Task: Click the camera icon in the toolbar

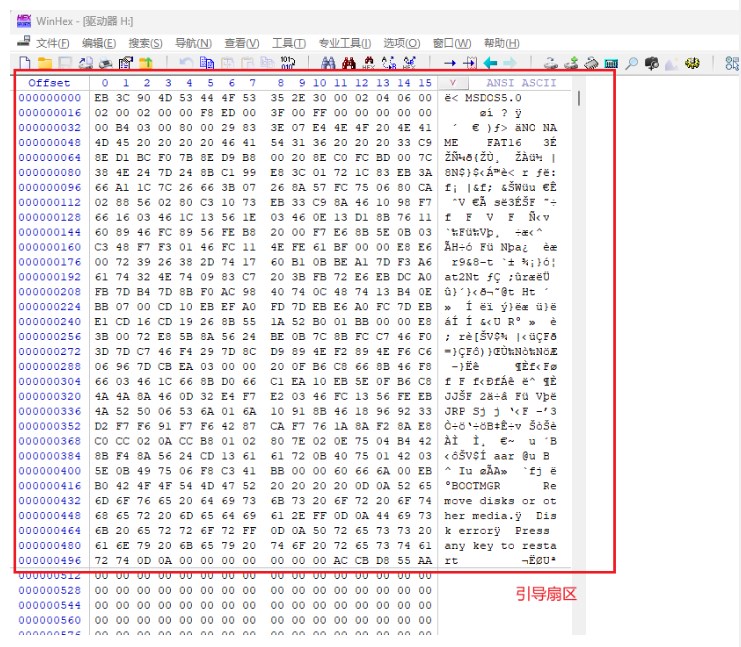Action: point(651,63)
